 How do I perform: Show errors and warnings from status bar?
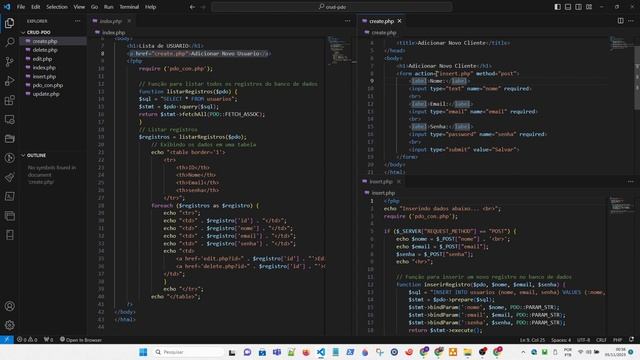point(27,340)
